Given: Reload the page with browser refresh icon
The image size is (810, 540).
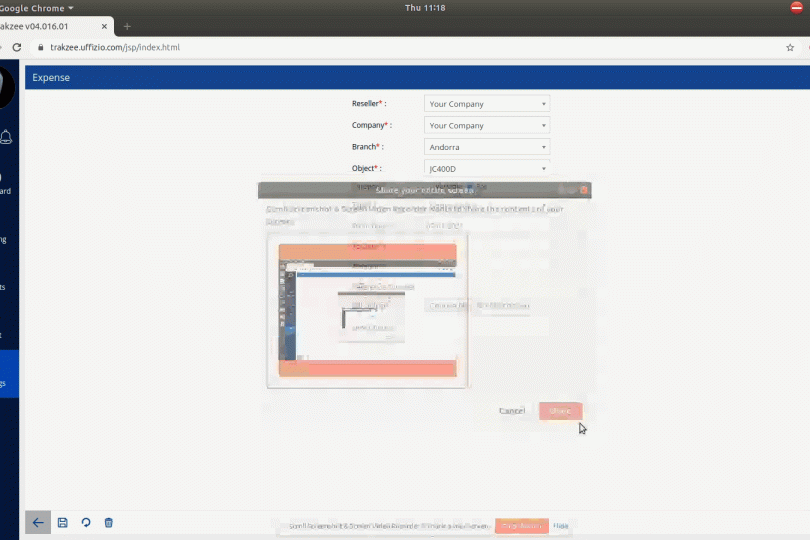Looking at the screenshot, I should [x=16, y=47].
